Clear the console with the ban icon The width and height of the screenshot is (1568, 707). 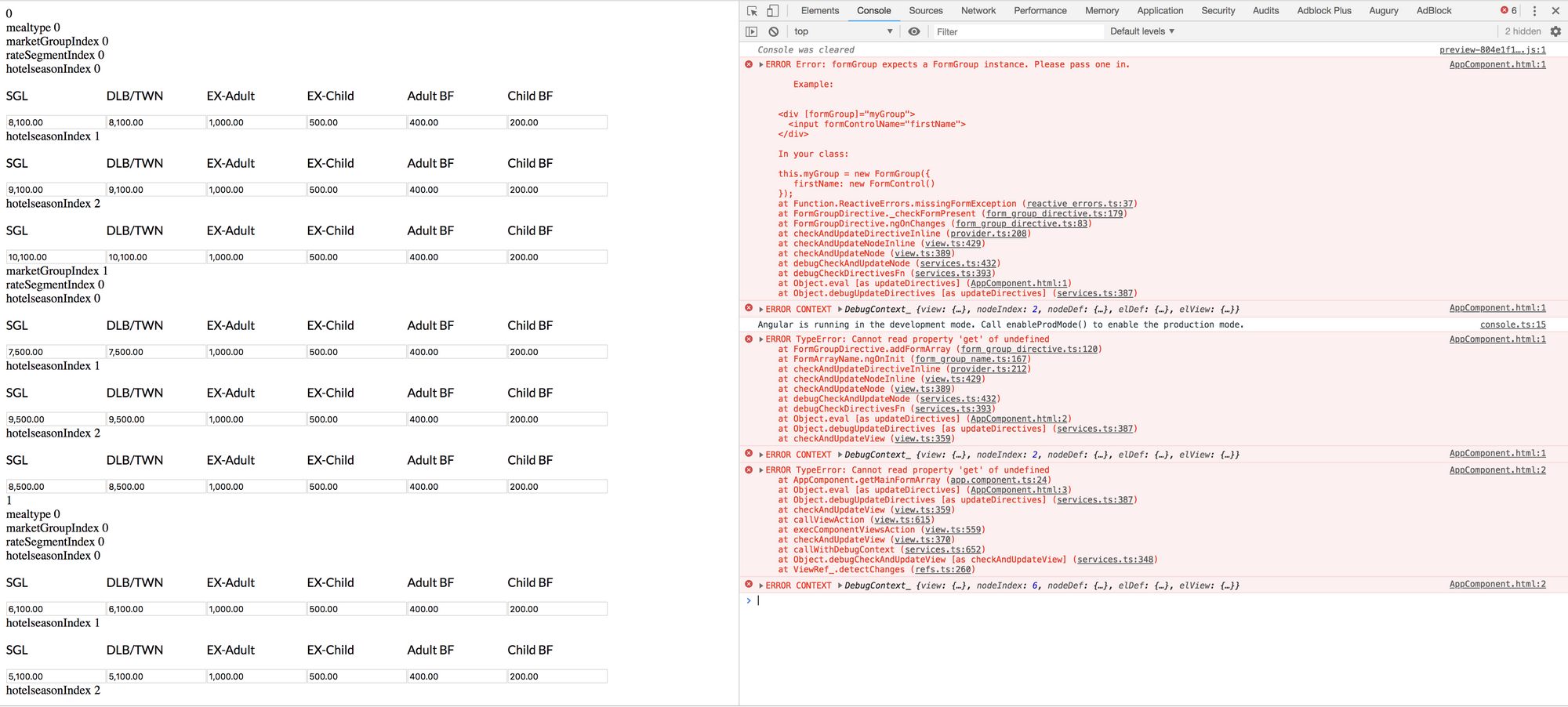pos(774,32)
